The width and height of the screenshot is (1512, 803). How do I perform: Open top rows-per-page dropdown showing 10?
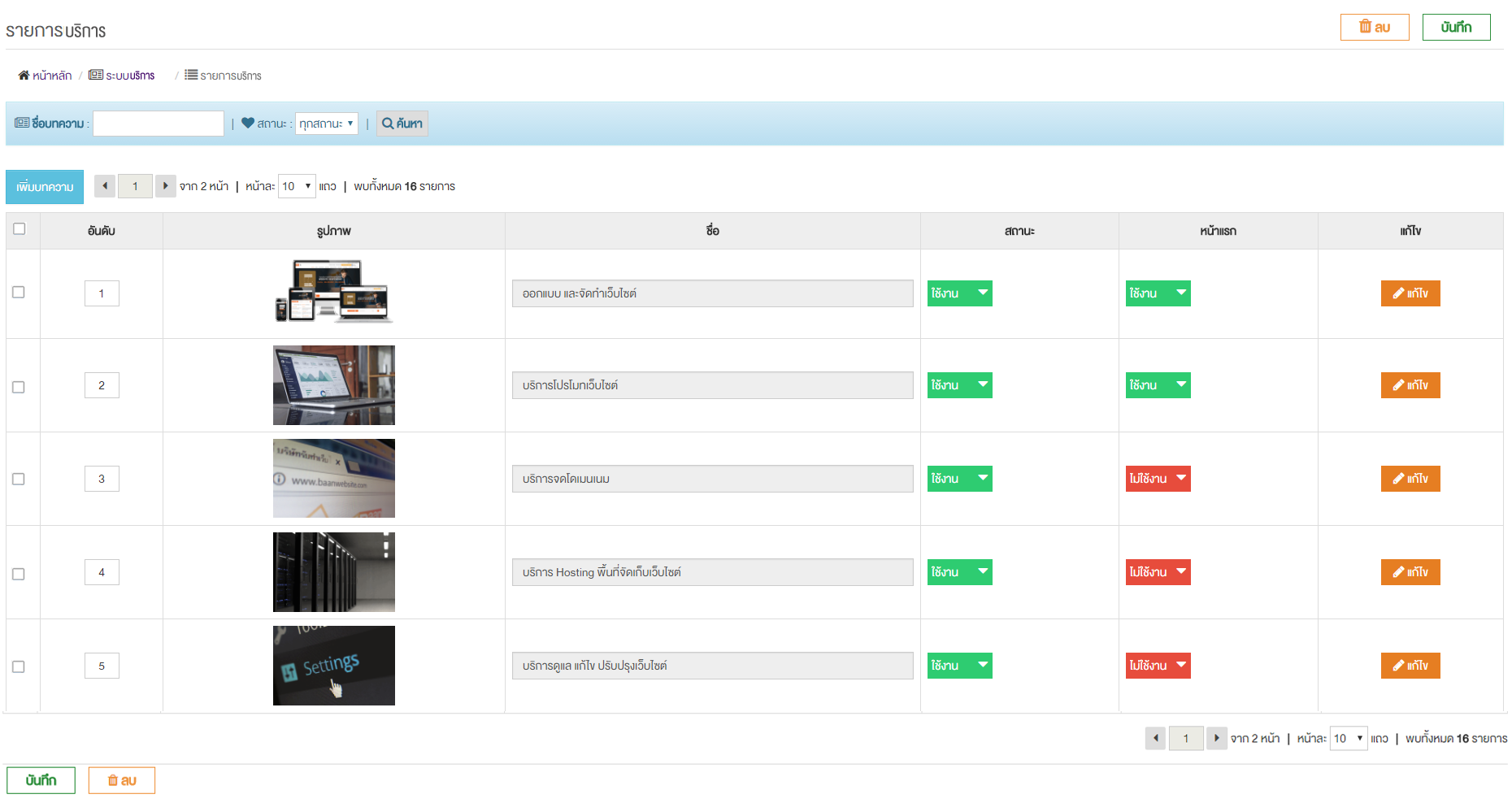(297, 186)
